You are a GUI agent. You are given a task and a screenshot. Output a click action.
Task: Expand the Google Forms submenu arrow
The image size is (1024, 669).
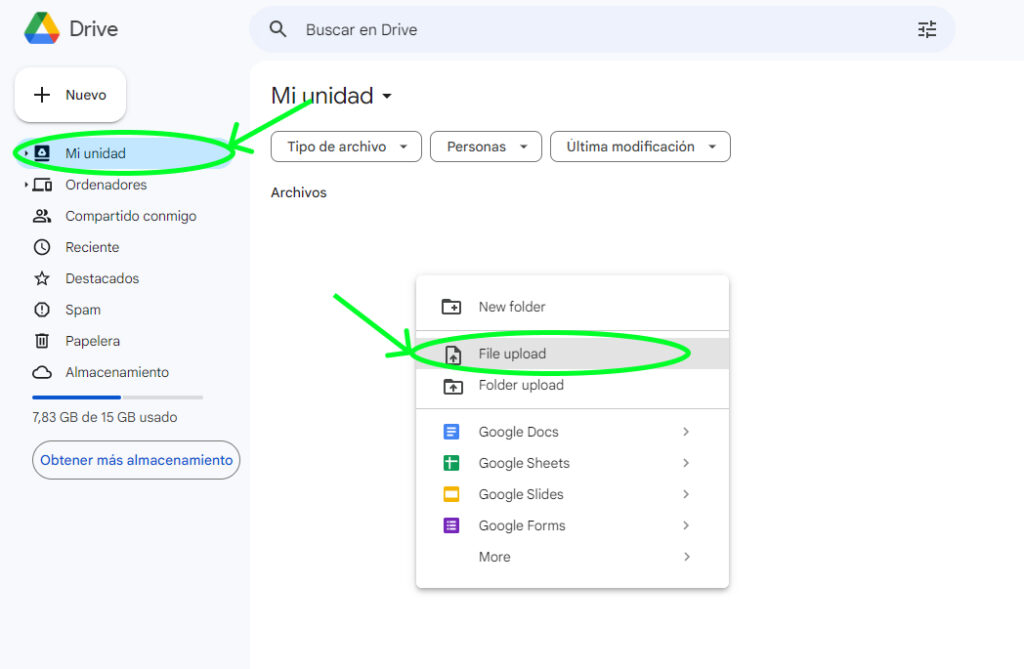pyautogui.click(x=686, y=526)
